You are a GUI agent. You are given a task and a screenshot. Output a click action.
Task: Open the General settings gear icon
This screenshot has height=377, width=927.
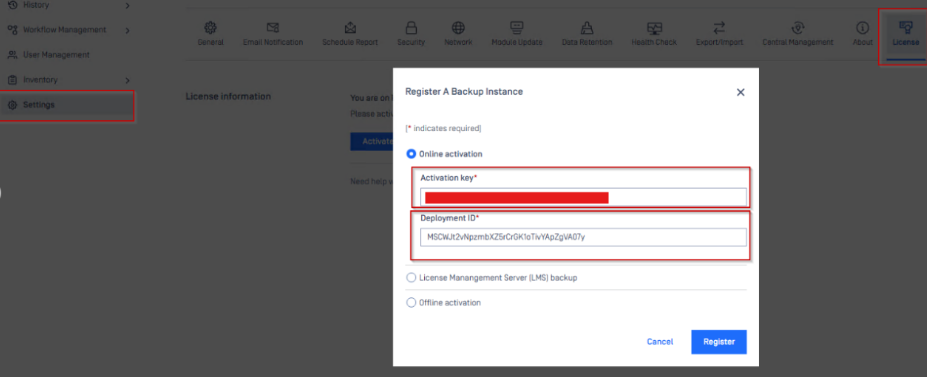(210, 28)
